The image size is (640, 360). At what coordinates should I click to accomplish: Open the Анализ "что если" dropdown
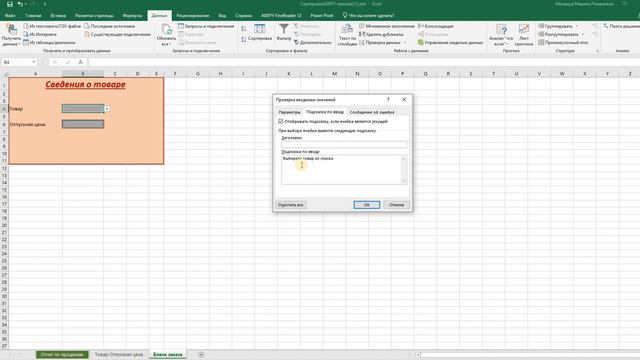tap(501, 35)
